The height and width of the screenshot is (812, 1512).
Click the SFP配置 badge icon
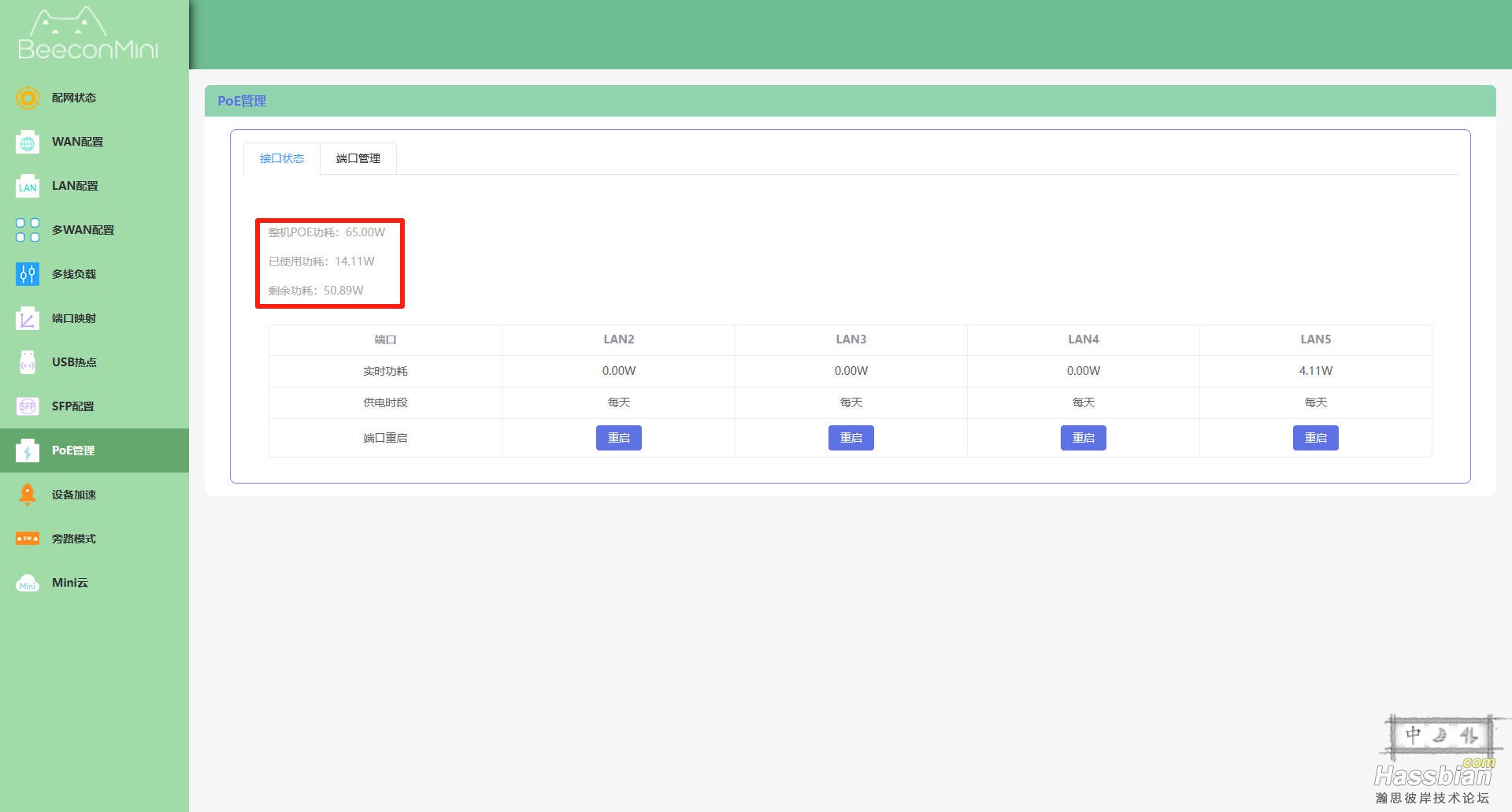[28, 406]
